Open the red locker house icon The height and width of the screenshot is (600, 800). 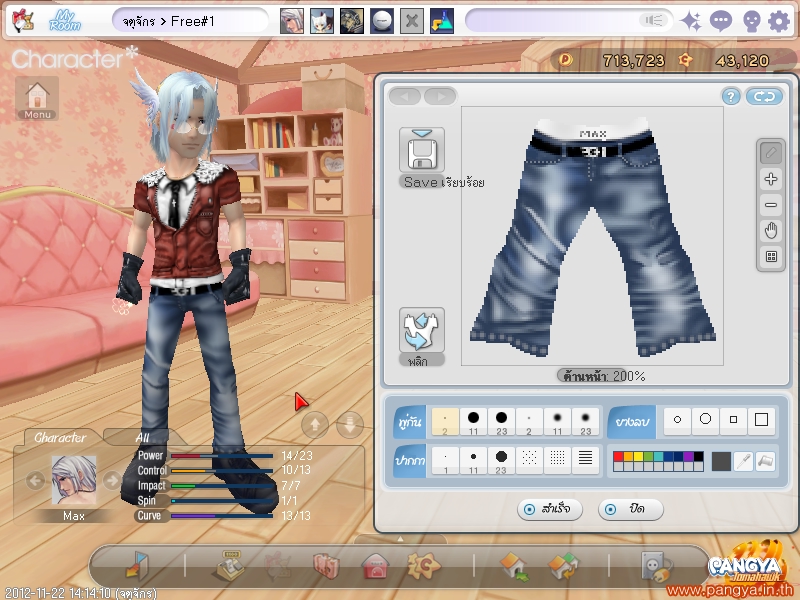(375, 566)
